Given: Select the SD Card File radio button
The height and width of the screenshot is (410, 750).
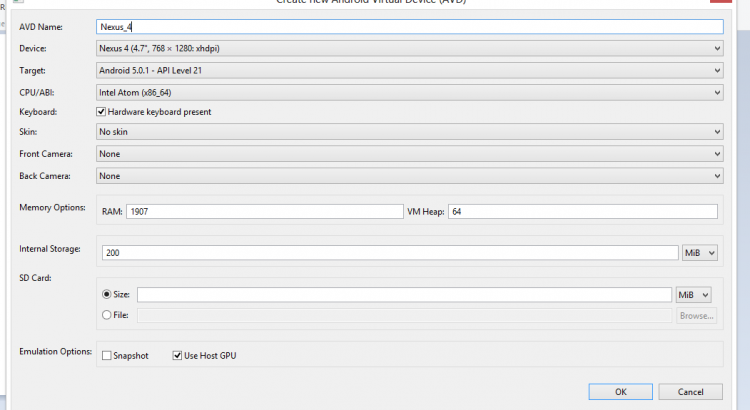Looking at the screenshot, I should click(x=107, y=315).
